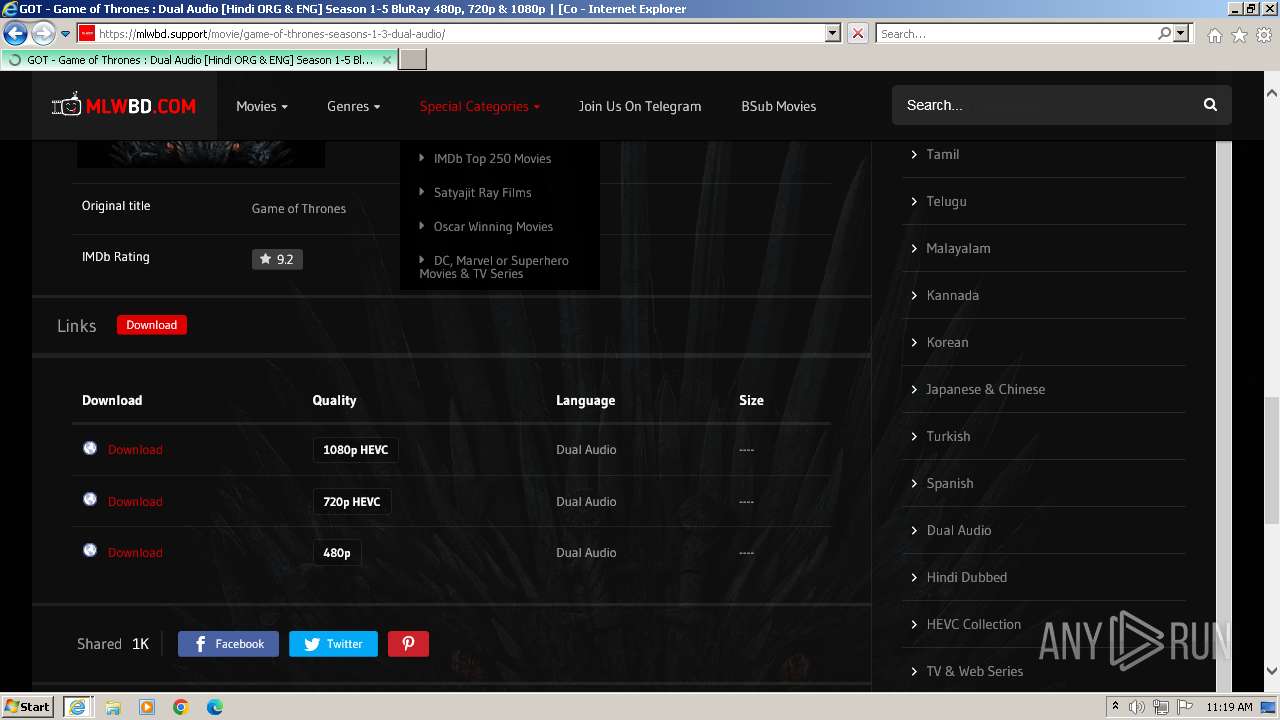Show hidden tray icons arrow
Viewport: 1280px width, 720px height.
pos(1114,707)
